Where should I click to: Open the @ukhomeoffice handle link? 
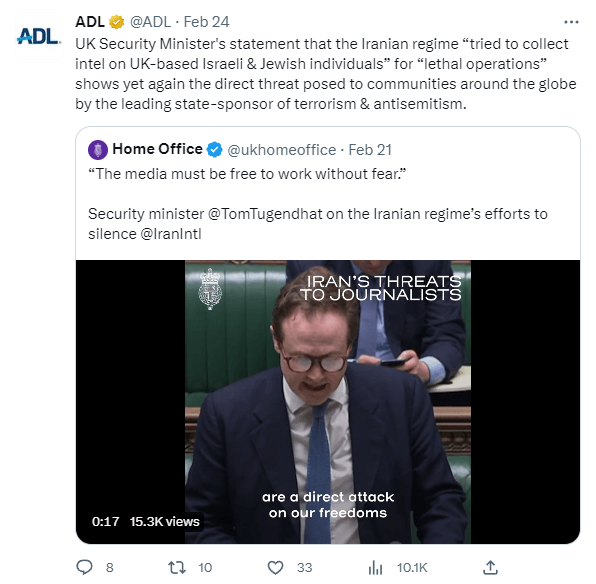(x=282, y=150)
